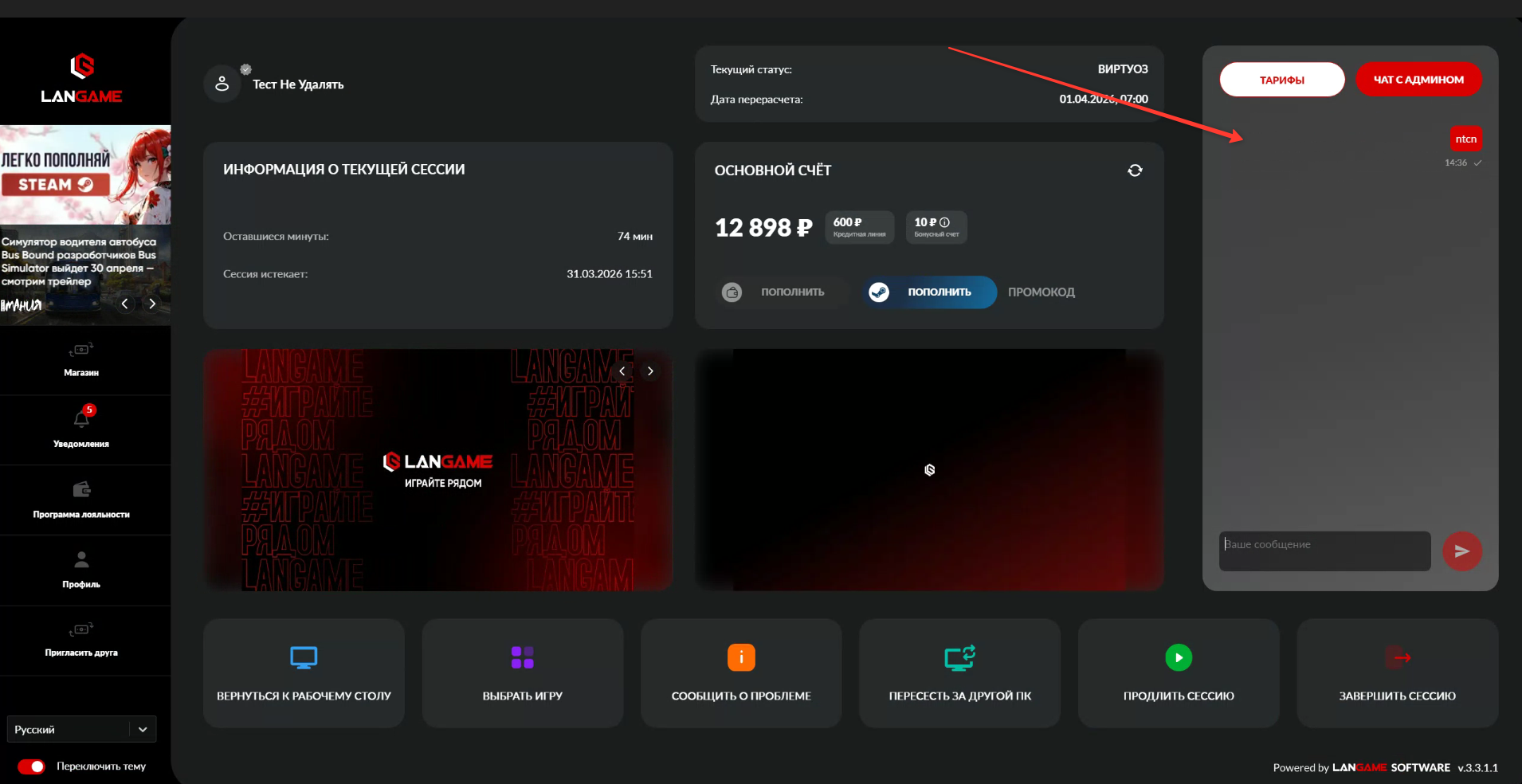Click the LANGAME logo in the sidebar

81,79
